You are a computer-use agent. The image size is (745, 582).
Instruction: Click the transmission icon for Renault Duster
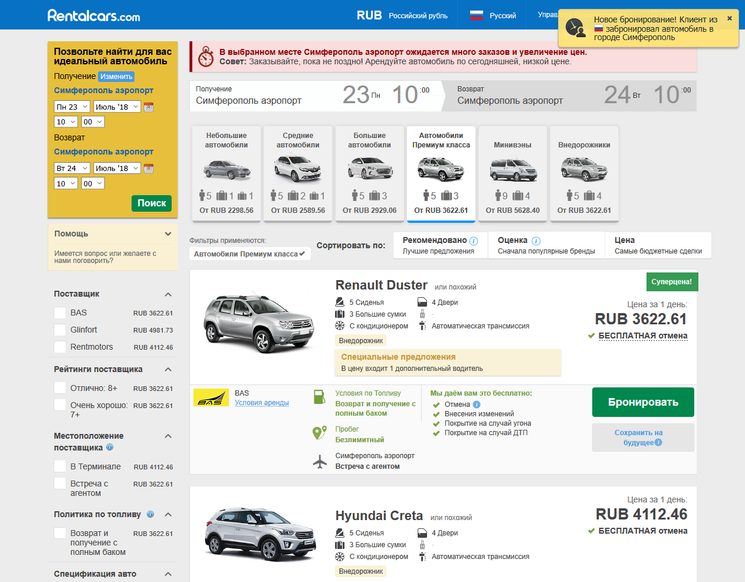(x=422, y=326)
